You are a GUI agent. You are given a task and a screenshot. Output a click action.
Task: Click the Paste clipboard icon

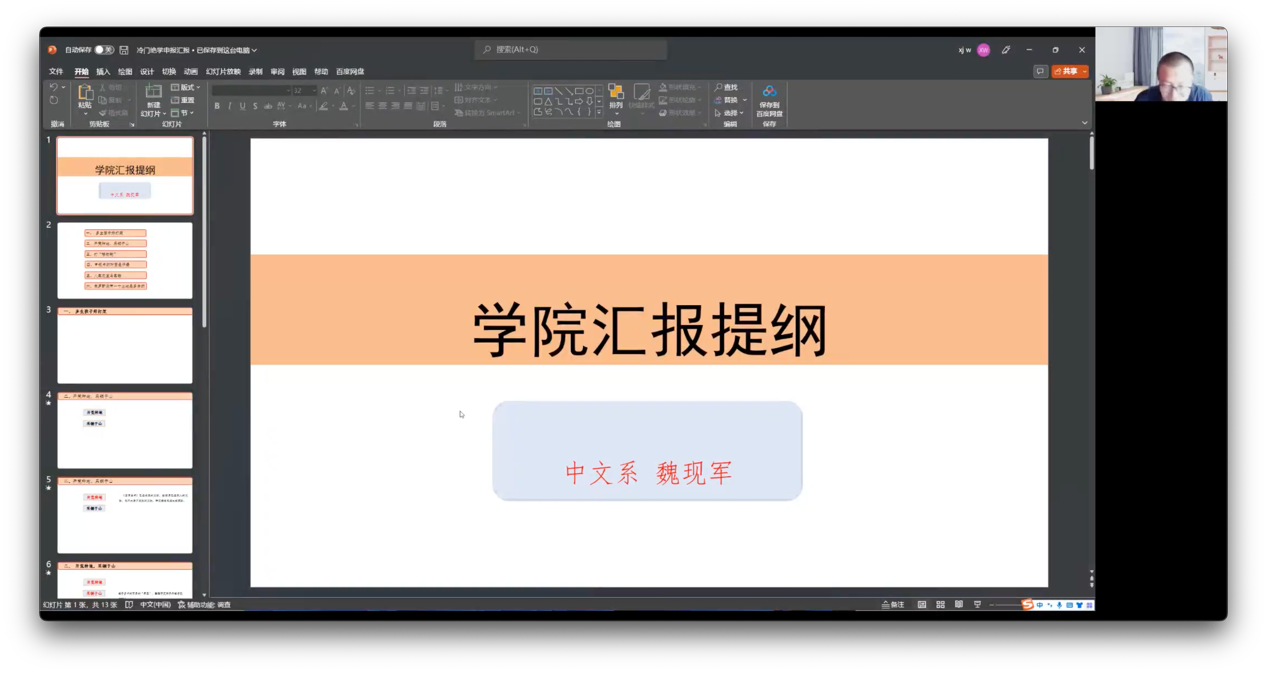pos(85,93)
